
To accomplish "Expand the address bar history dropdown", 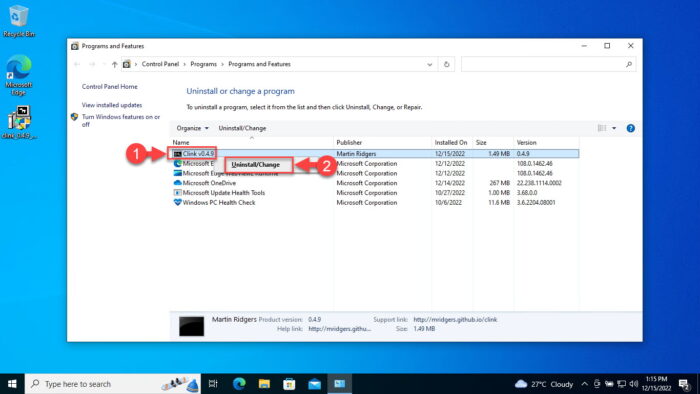I will click(429, 64).
